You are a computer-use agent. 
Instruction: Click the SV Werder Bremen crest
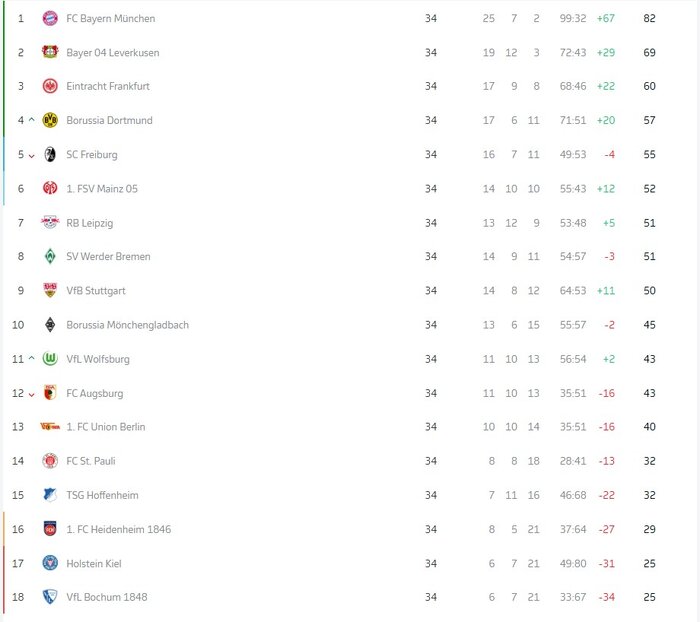tap(50, 257)
